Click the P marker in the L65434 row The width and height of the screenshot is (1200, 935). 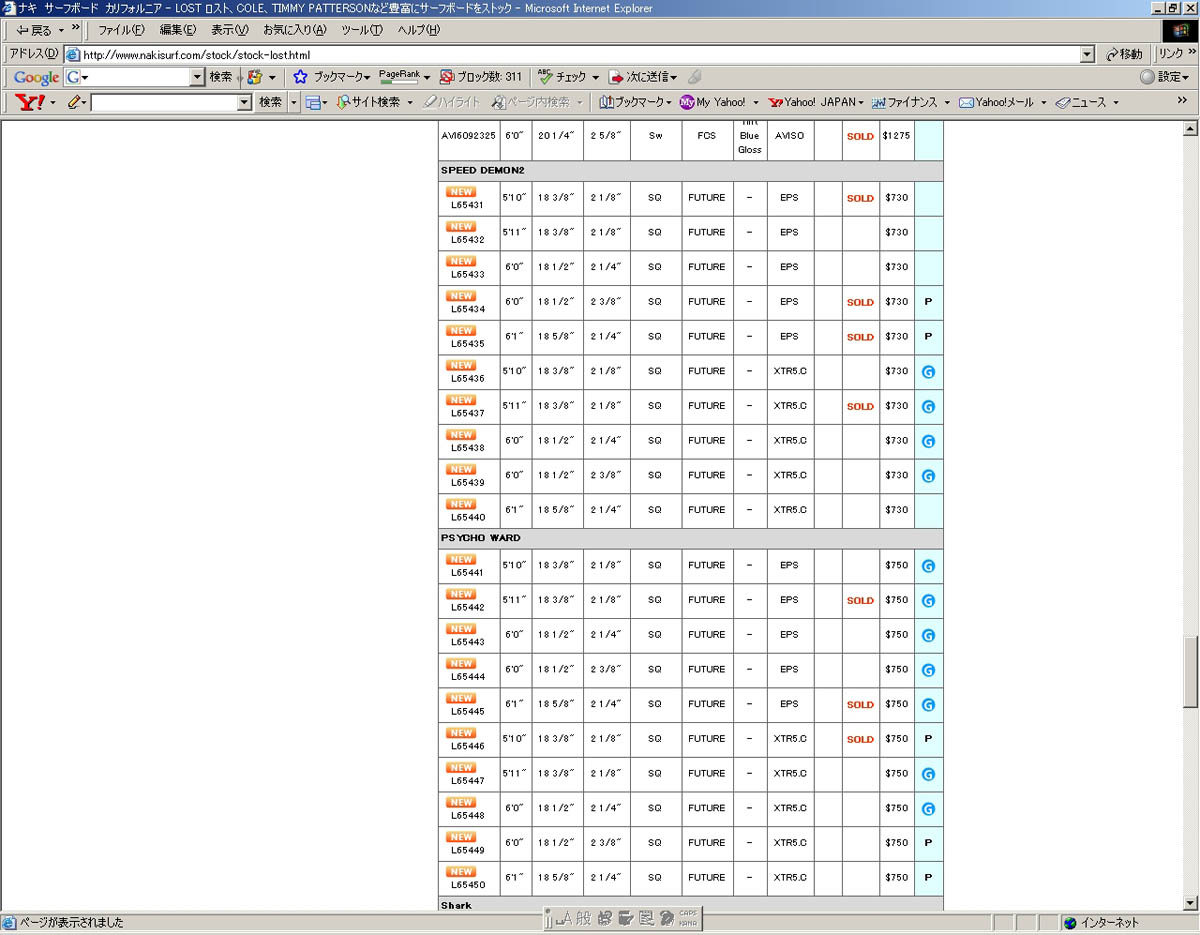928,302
